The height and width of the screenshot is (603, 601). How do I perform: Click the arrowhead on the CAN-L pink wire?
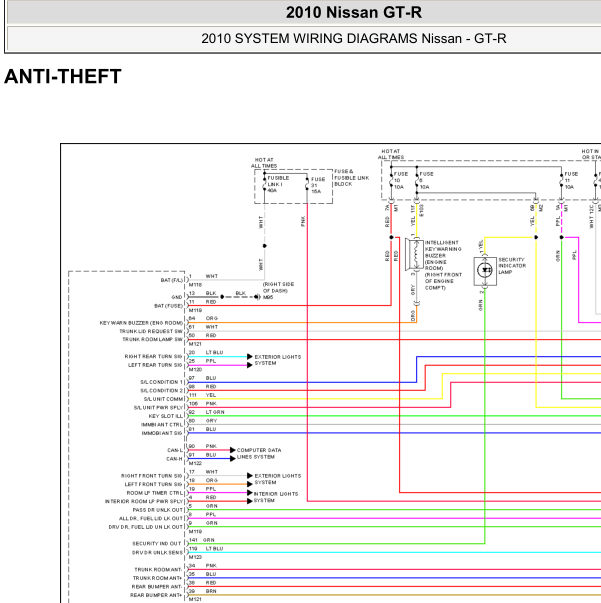coord(233,450)
